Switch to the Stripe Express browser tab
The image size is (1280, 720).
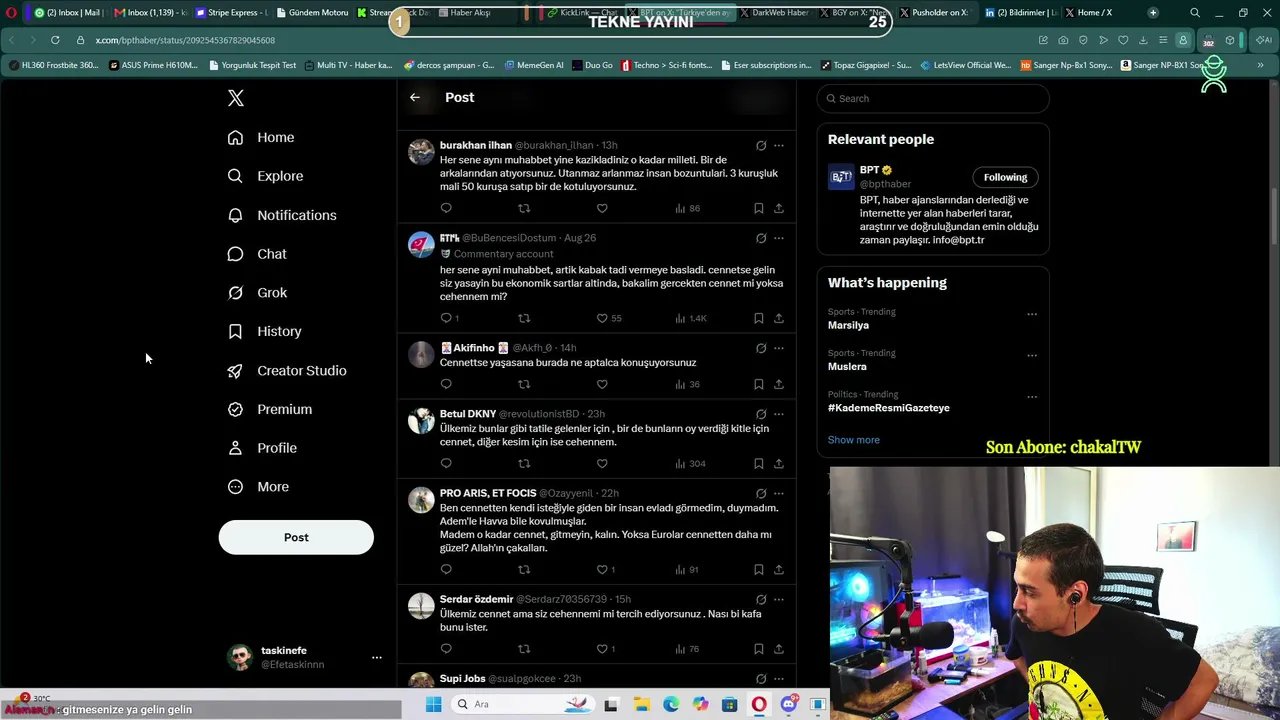[232, 12]
